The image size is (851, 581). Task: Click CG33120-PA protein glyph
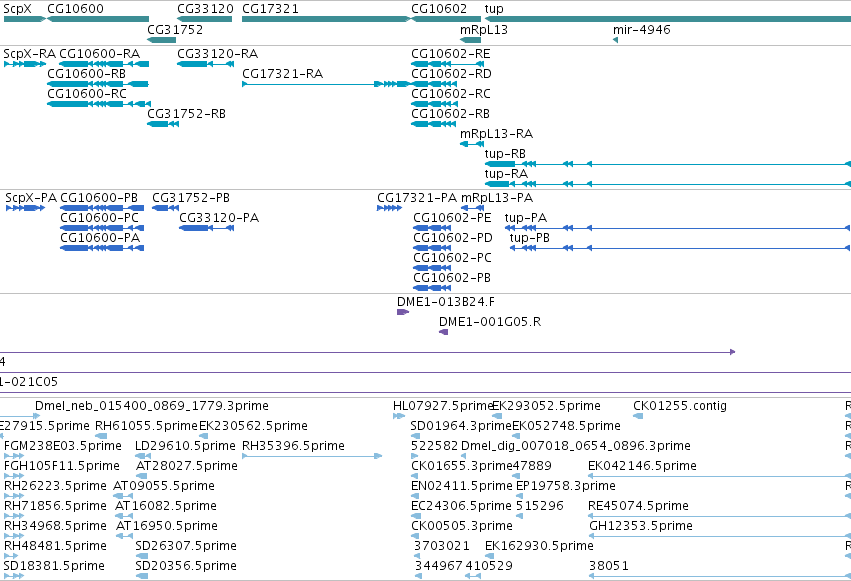207,228
